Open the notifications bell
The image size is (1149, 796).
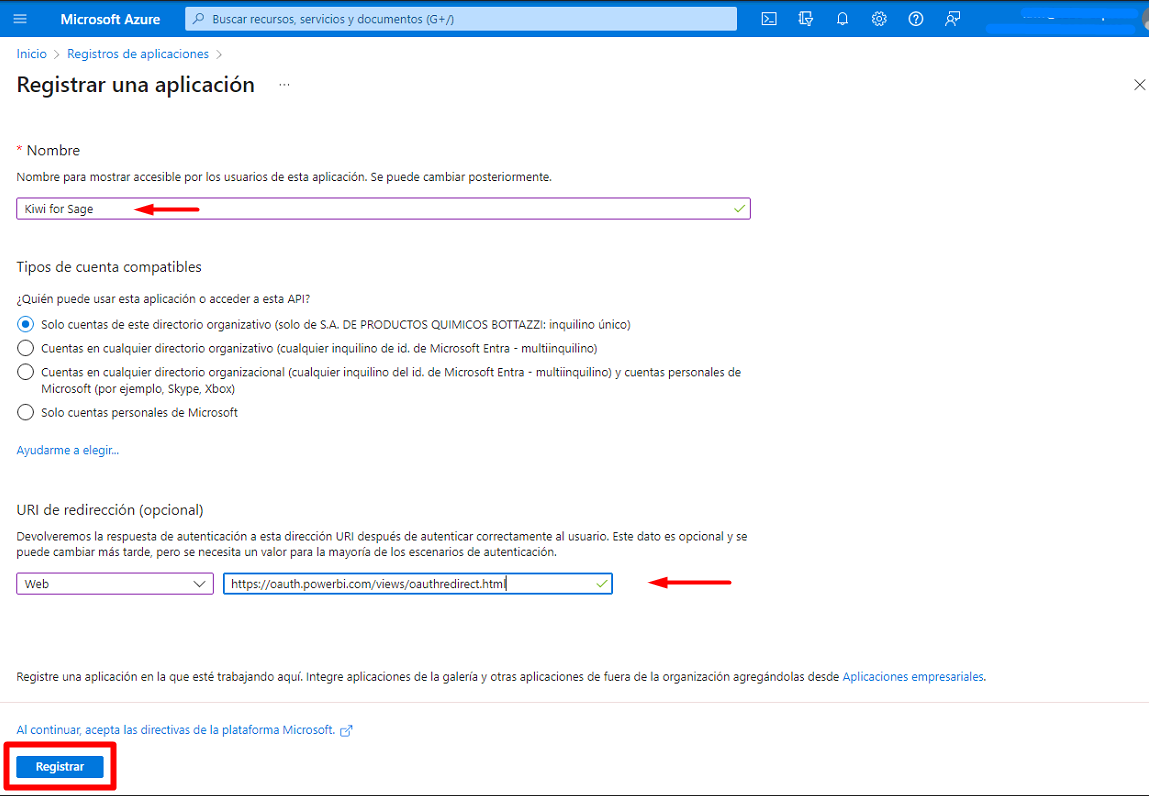coord(842,19)
